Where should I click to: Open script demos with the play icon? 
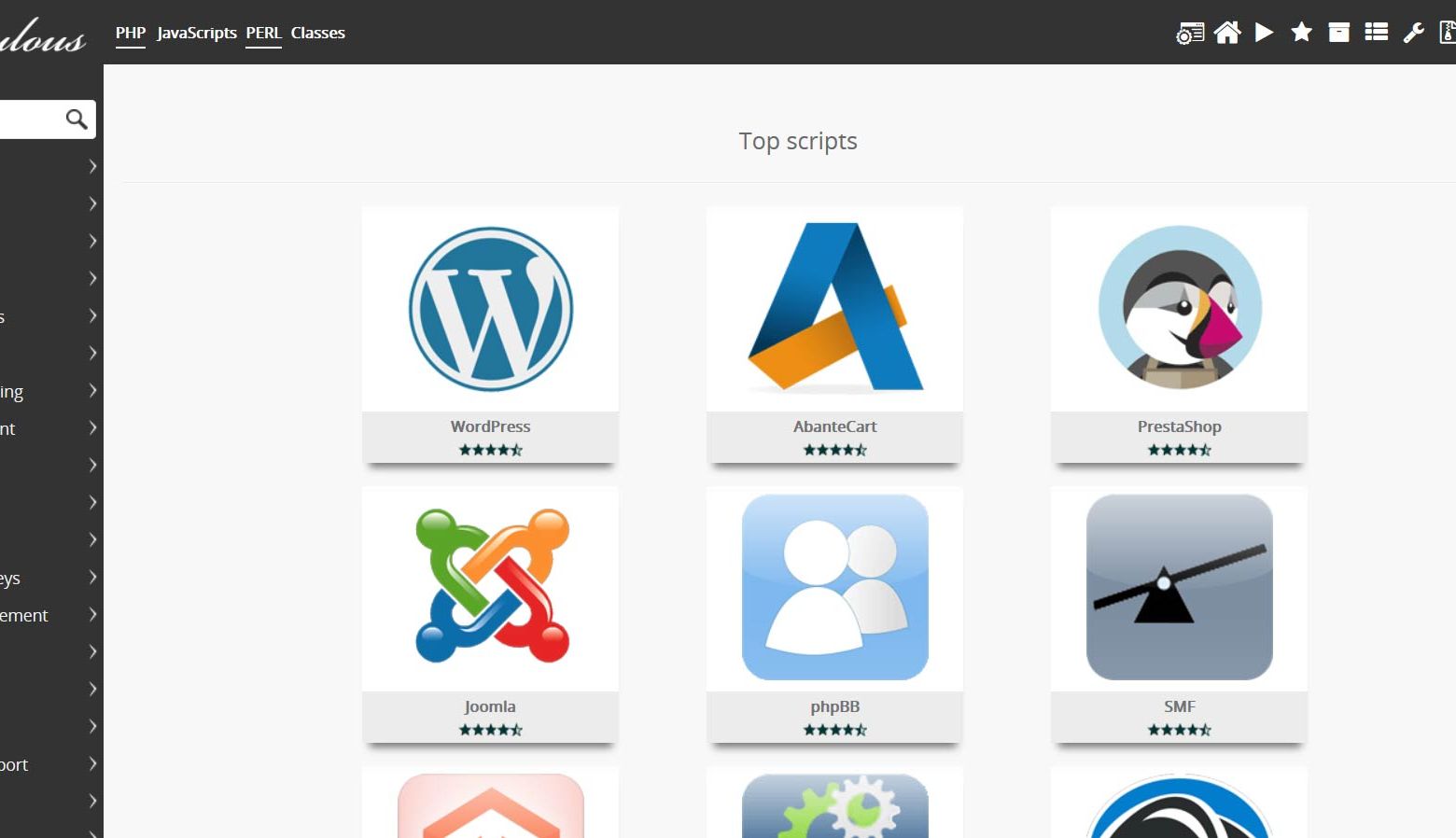[x=1265, y=33]
